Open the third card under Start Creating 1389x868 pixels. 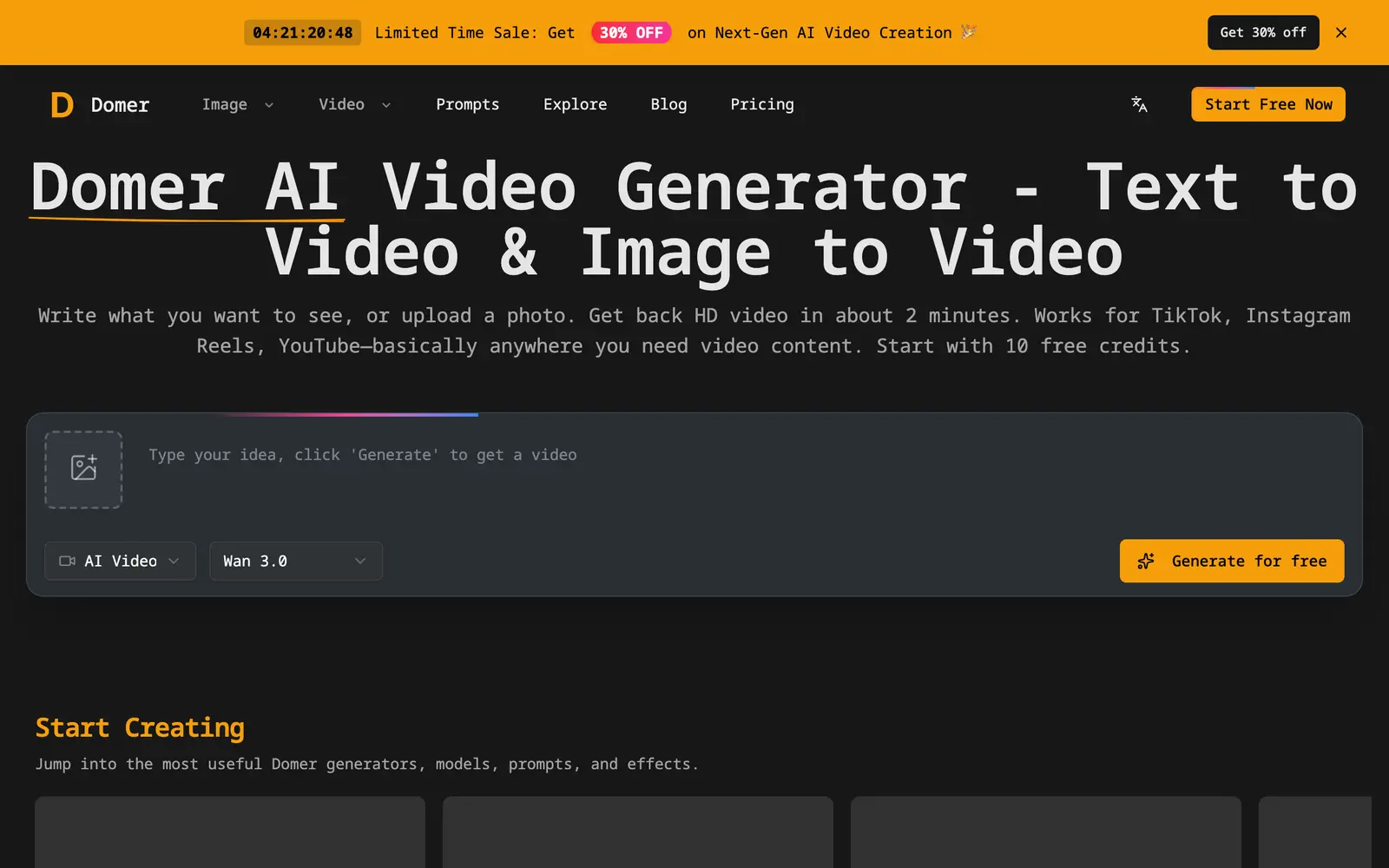[x=1046, y=832]
